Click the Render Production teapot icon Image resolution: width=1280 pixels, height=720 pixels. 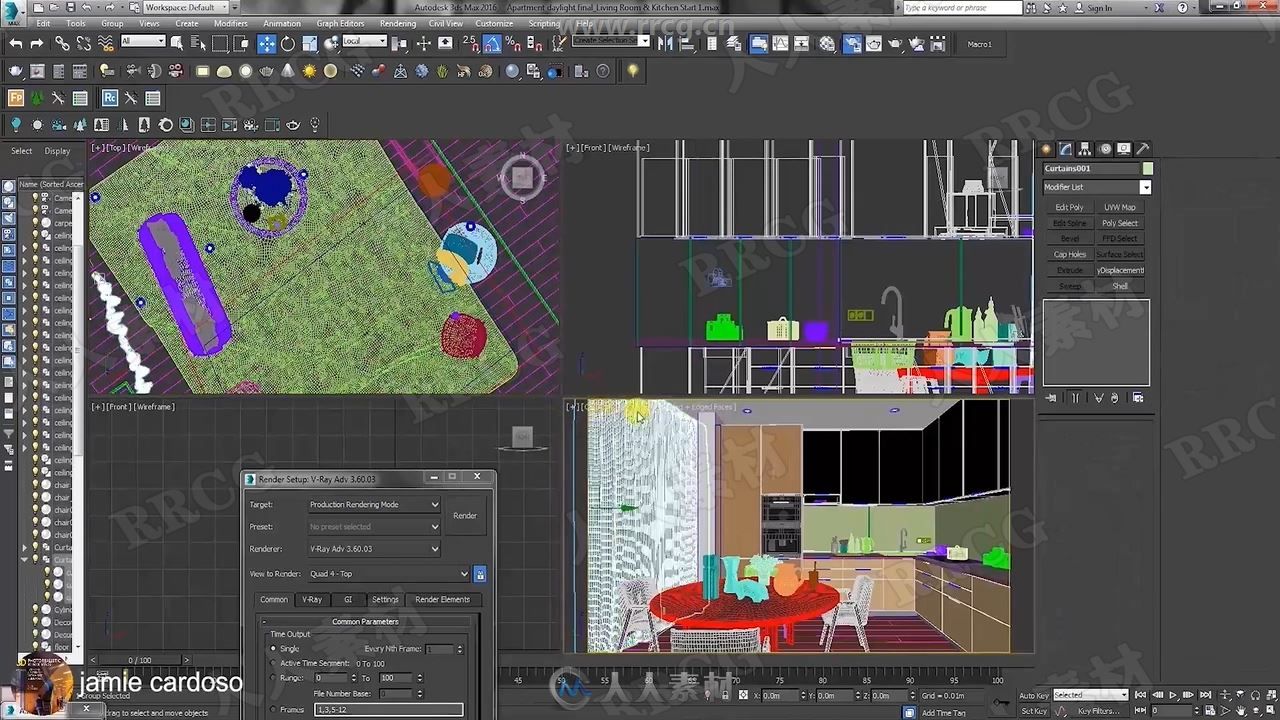tap(895, 43)
